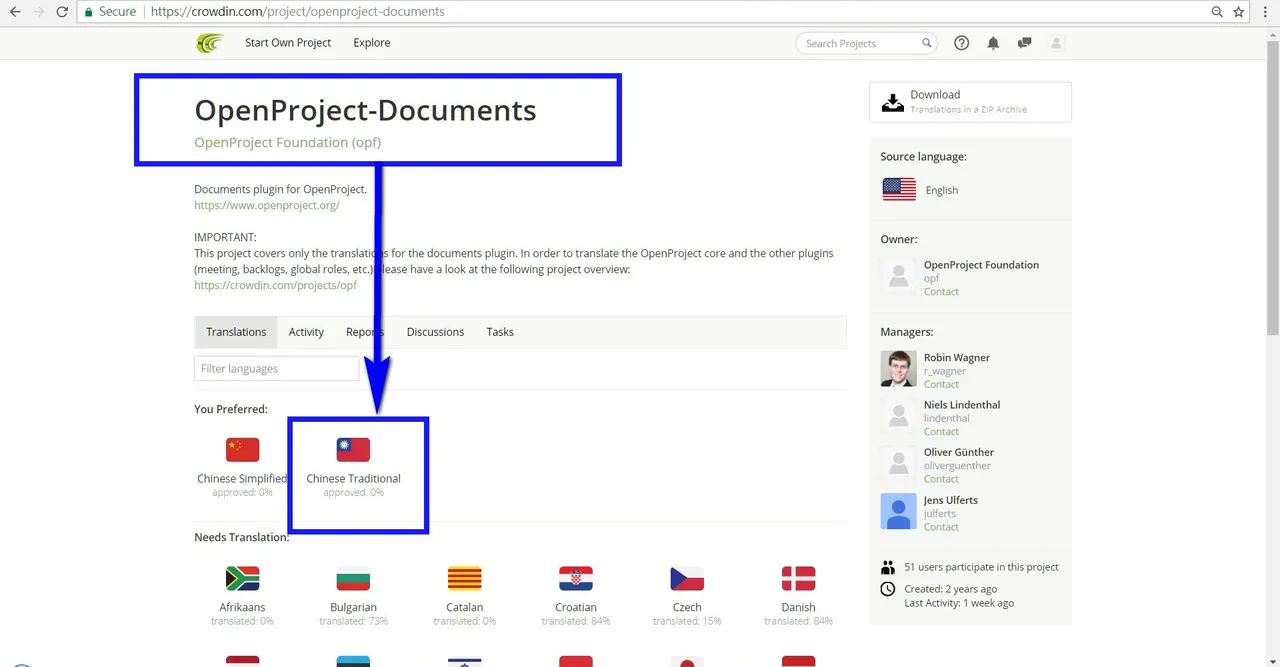Open the OpenProject Foundation link under title
This screenshot has height=667, width=1280.
point(271,142)
